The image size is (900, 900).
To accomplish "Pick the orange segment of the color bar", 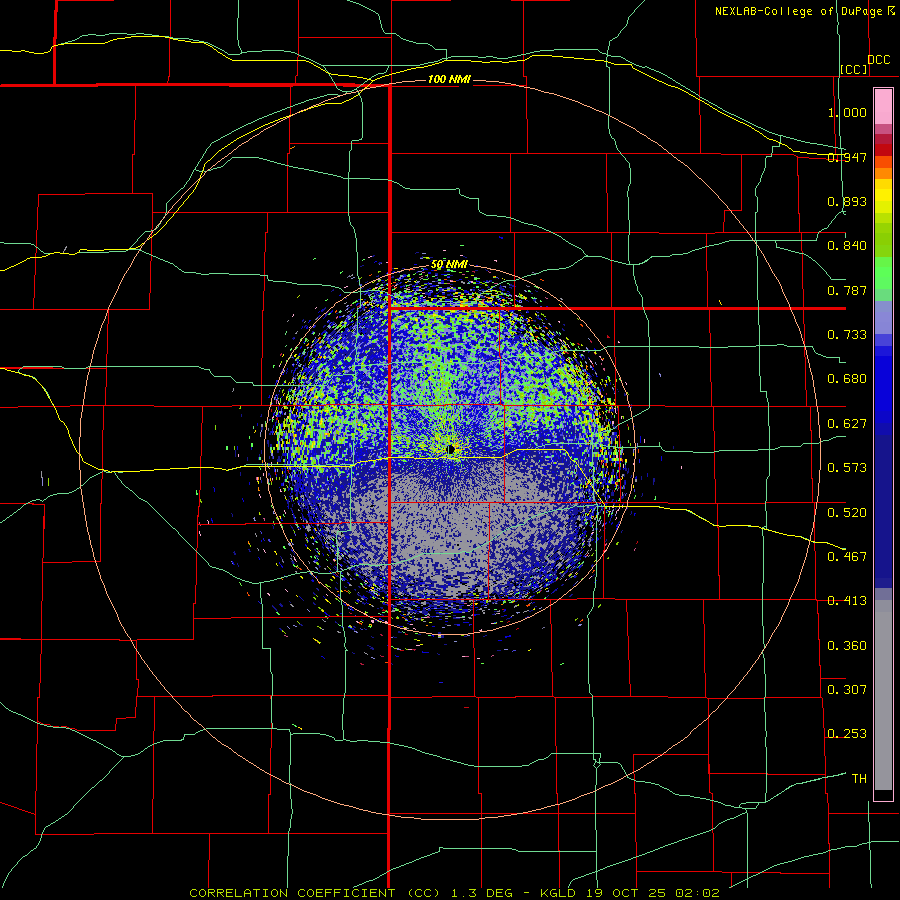I will 883,173.
